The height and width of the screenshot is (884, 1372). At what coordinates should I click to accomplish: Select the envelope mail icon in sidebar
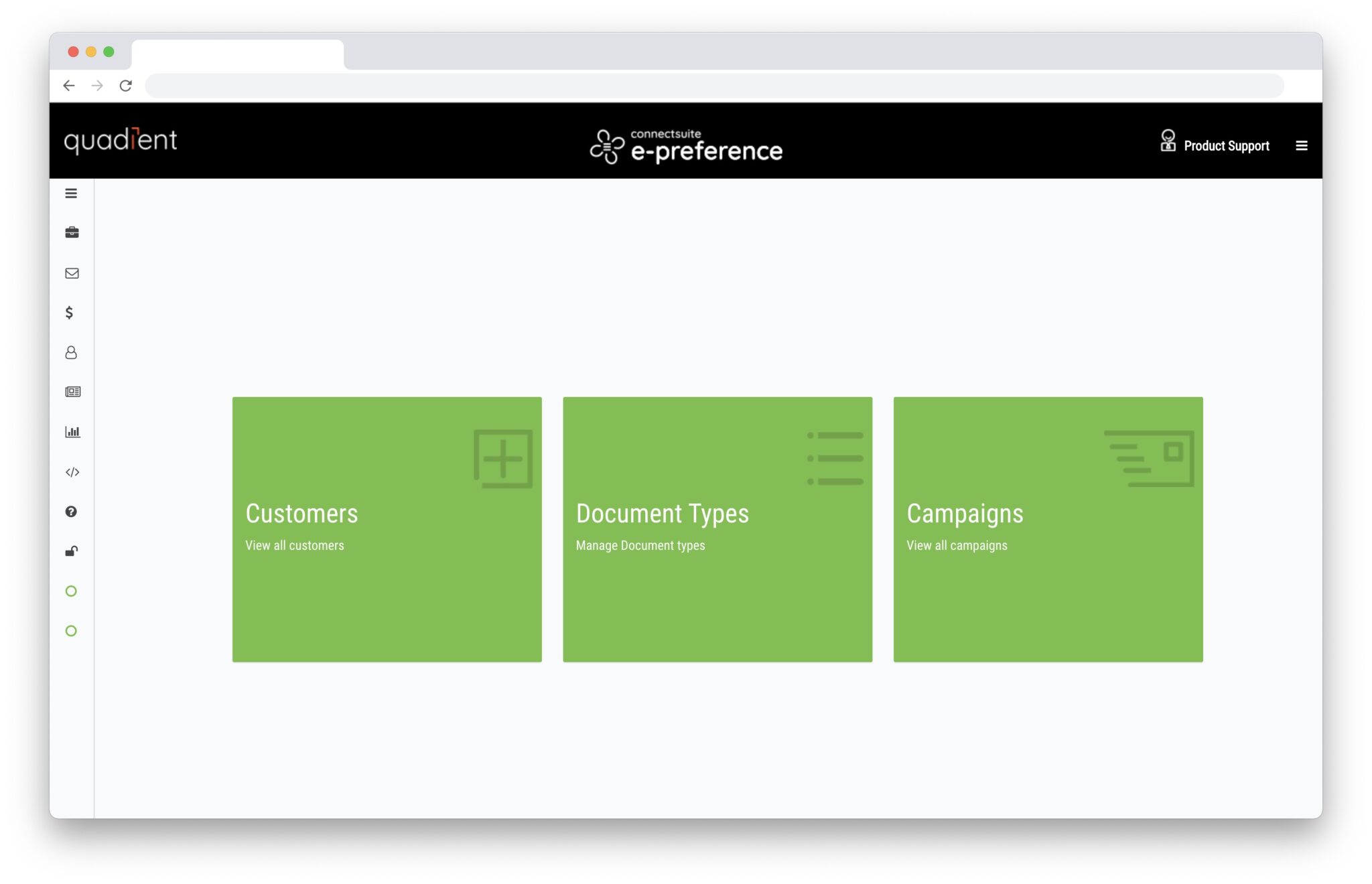(72, 273)
